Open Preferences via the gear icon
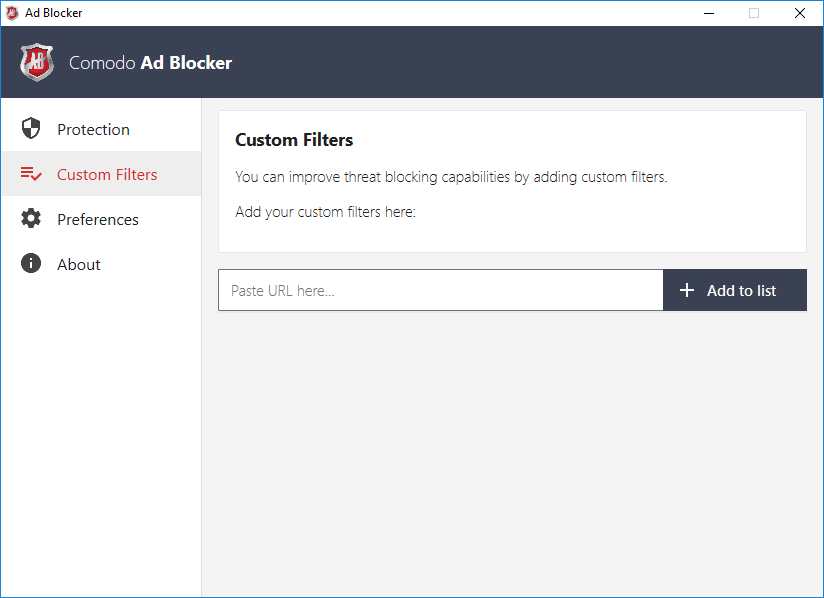 point(31,219)
